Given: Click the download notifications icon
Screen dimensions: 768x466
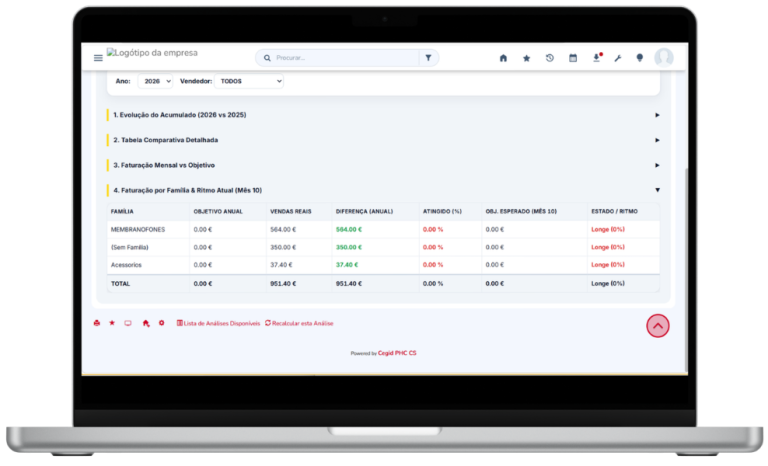Looking at the screenshot, I should point(597,57).
